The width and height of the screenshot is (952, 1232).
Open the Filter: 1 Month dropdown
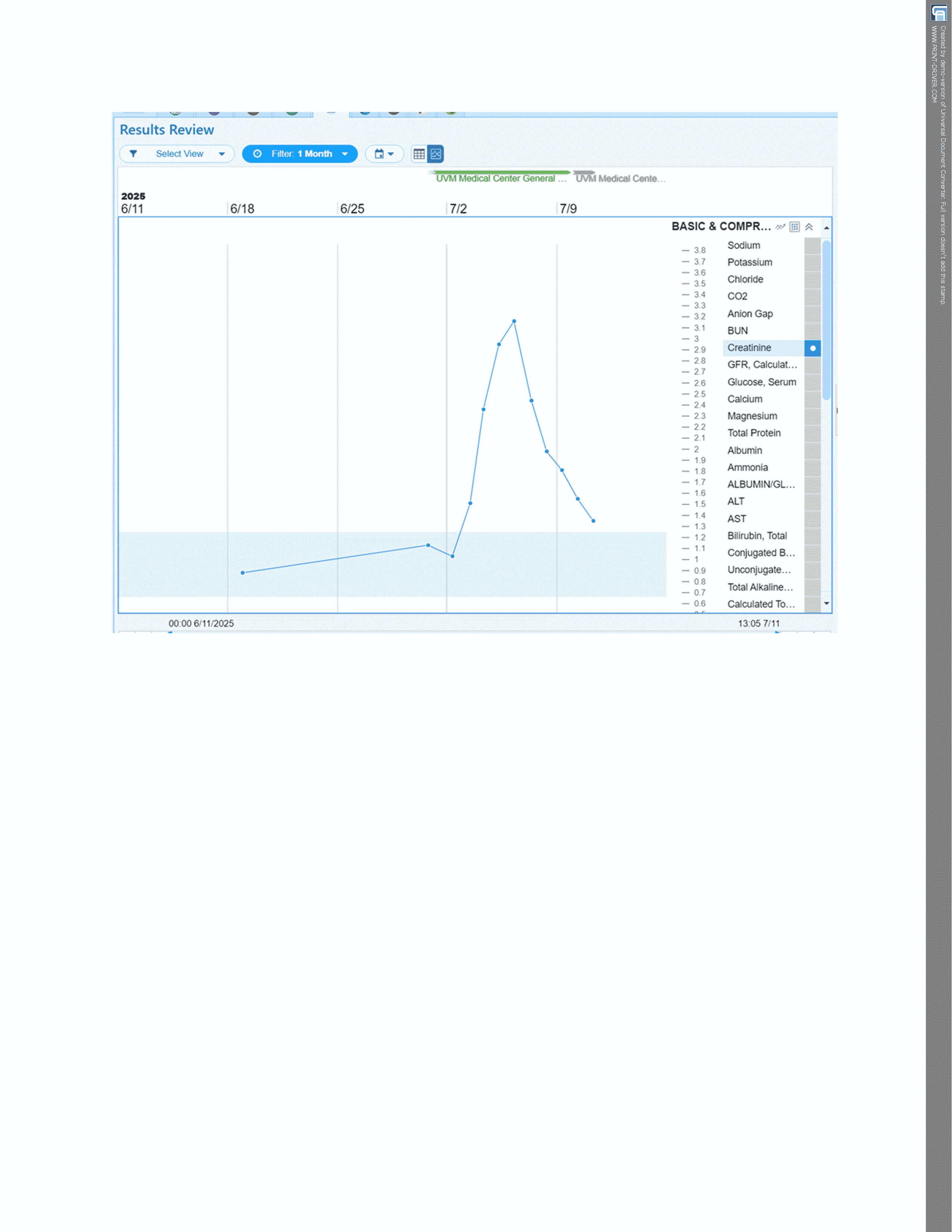(x=300, y=154)
